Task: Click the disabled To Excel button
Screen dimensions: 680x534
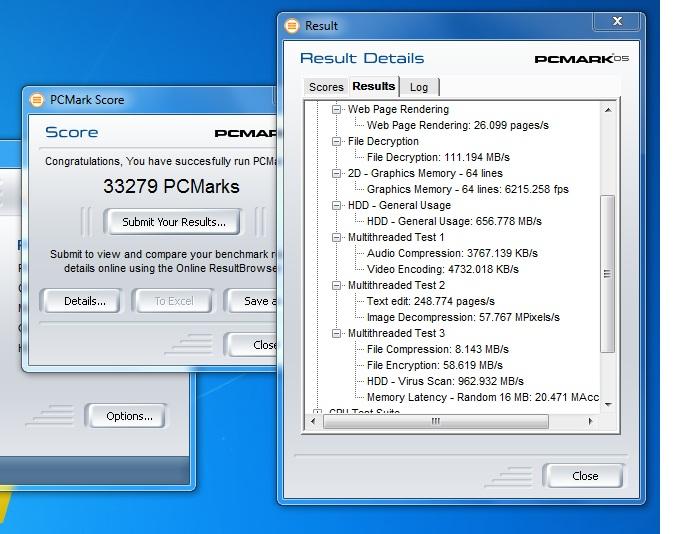Action: [x=174, y=301]
